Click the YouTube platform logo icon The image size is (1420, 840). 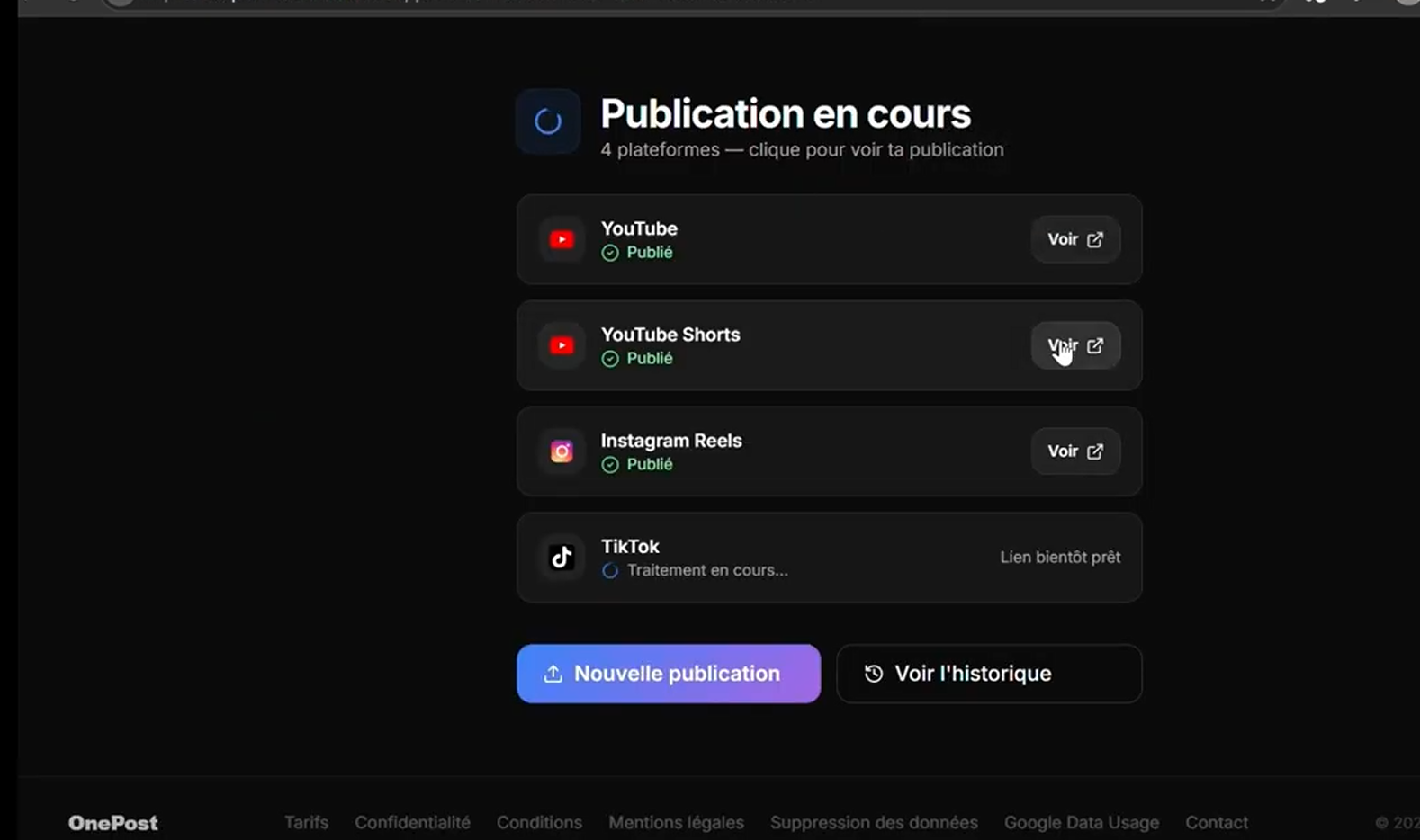click(x=562, y=239)
